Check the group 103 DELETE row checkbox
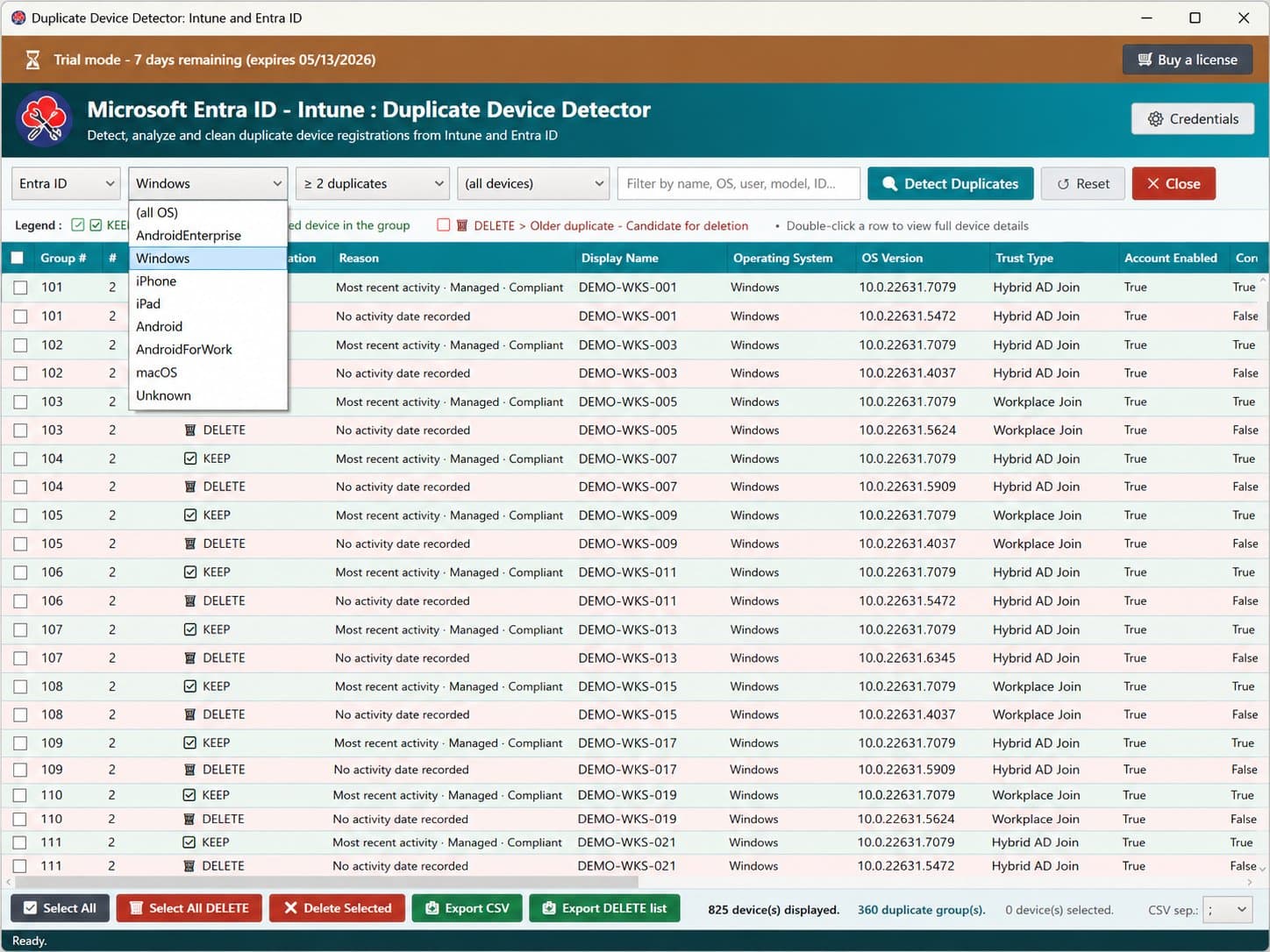 point(20,430)
